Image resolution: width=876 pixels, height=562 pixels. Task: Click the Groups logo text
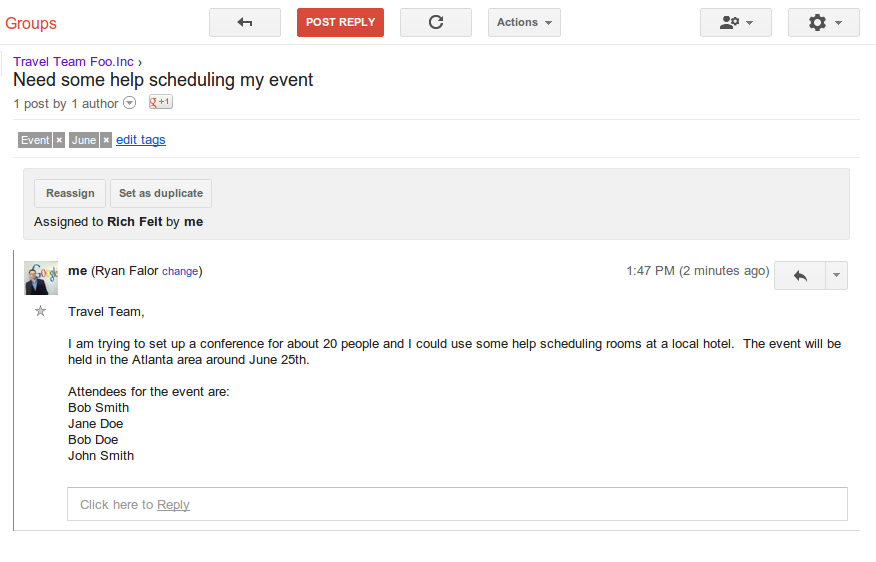pyautogui.click(x=31, y=23)
